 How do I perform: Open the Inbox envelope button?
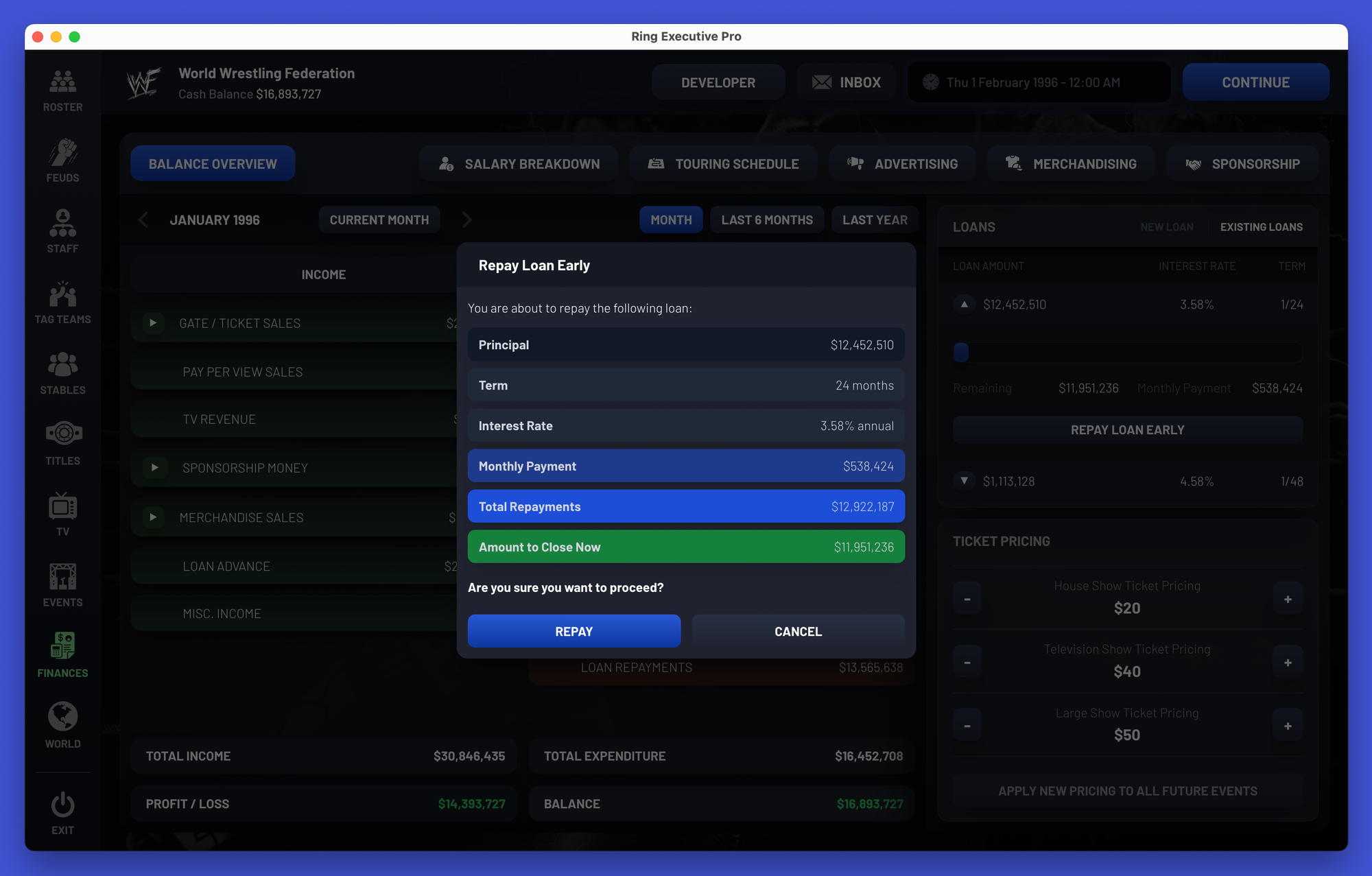(847, 82)
